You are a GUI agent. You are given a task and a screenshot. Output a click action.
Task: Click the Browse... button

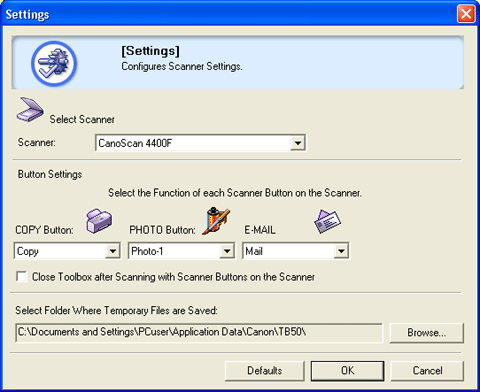(x=427, y=333)
